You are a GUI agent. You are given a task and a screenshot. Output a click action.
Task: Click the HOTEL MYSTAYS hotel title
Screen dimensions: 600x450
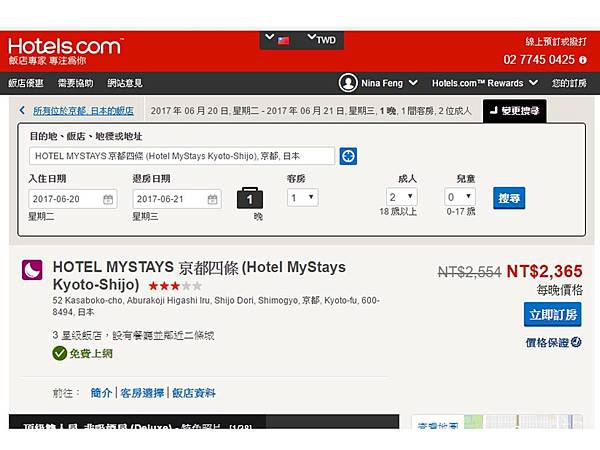click(199, 276)
